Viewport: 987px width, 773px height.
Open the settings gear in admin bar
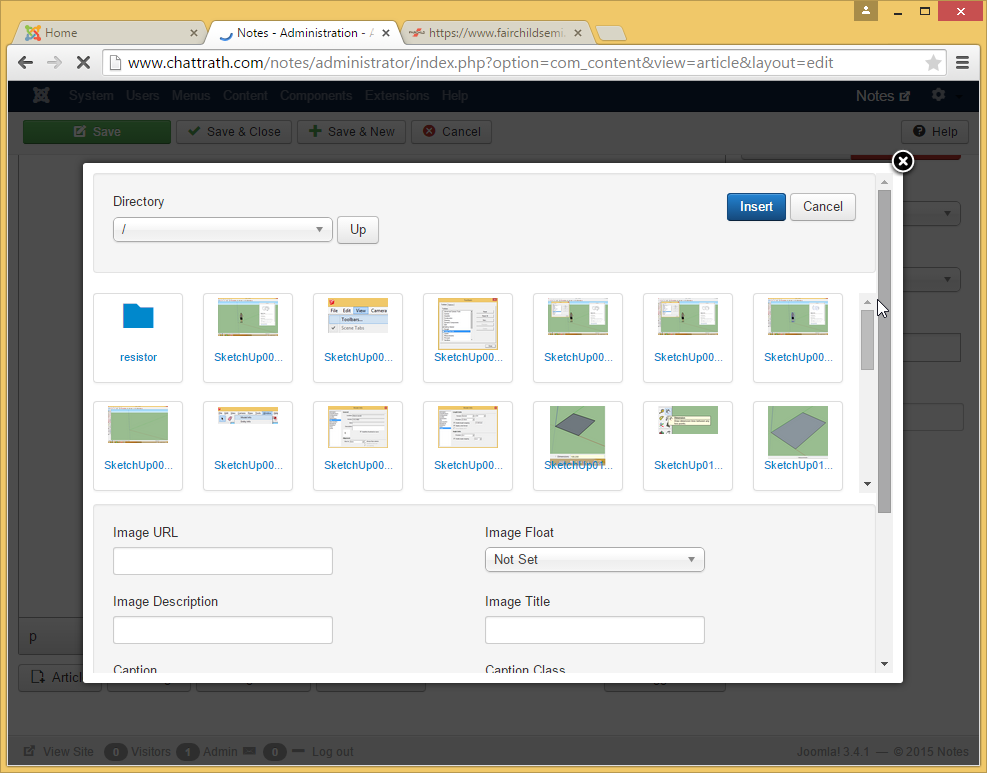pyautogui.click(x=938, y=95)
